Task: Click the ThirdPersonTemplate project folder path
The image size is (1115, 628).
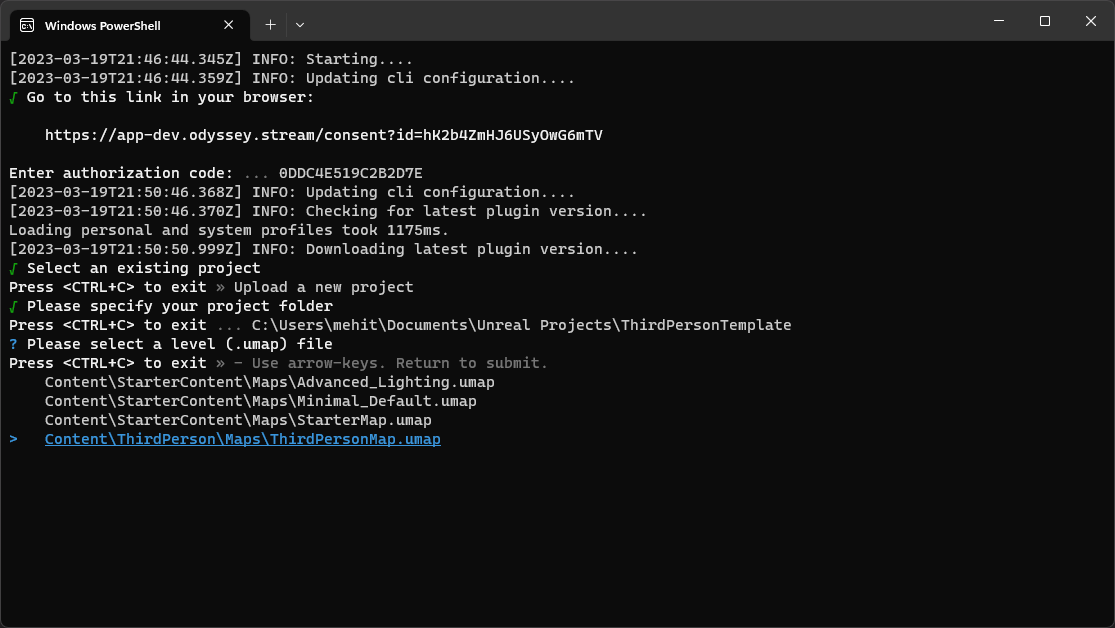Action: [x=521, y=325]
